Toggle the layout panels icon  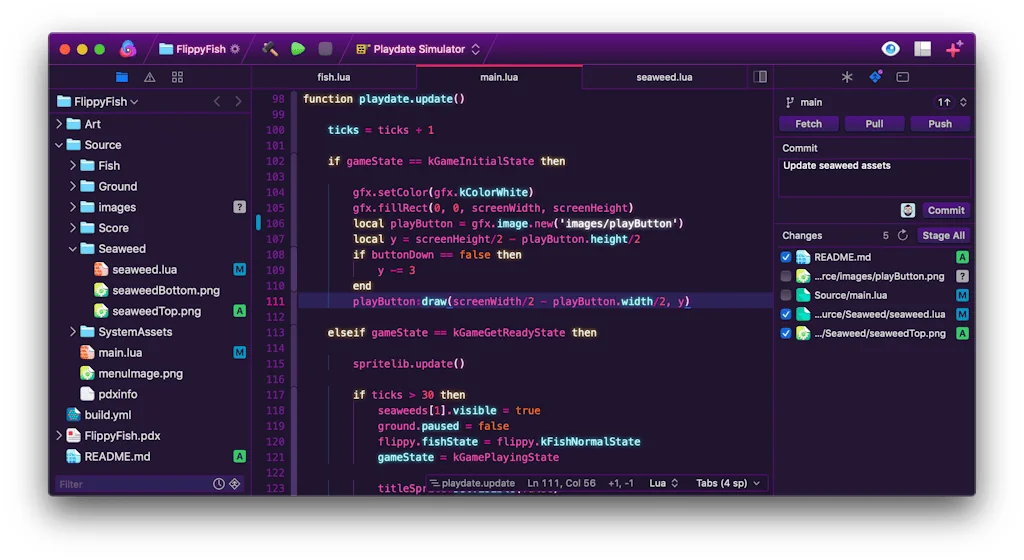tap(922, 49)
